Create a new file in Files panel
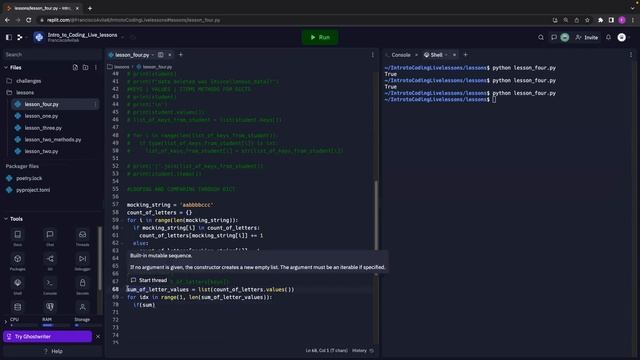Screen dimensions: 640x360 75,67
